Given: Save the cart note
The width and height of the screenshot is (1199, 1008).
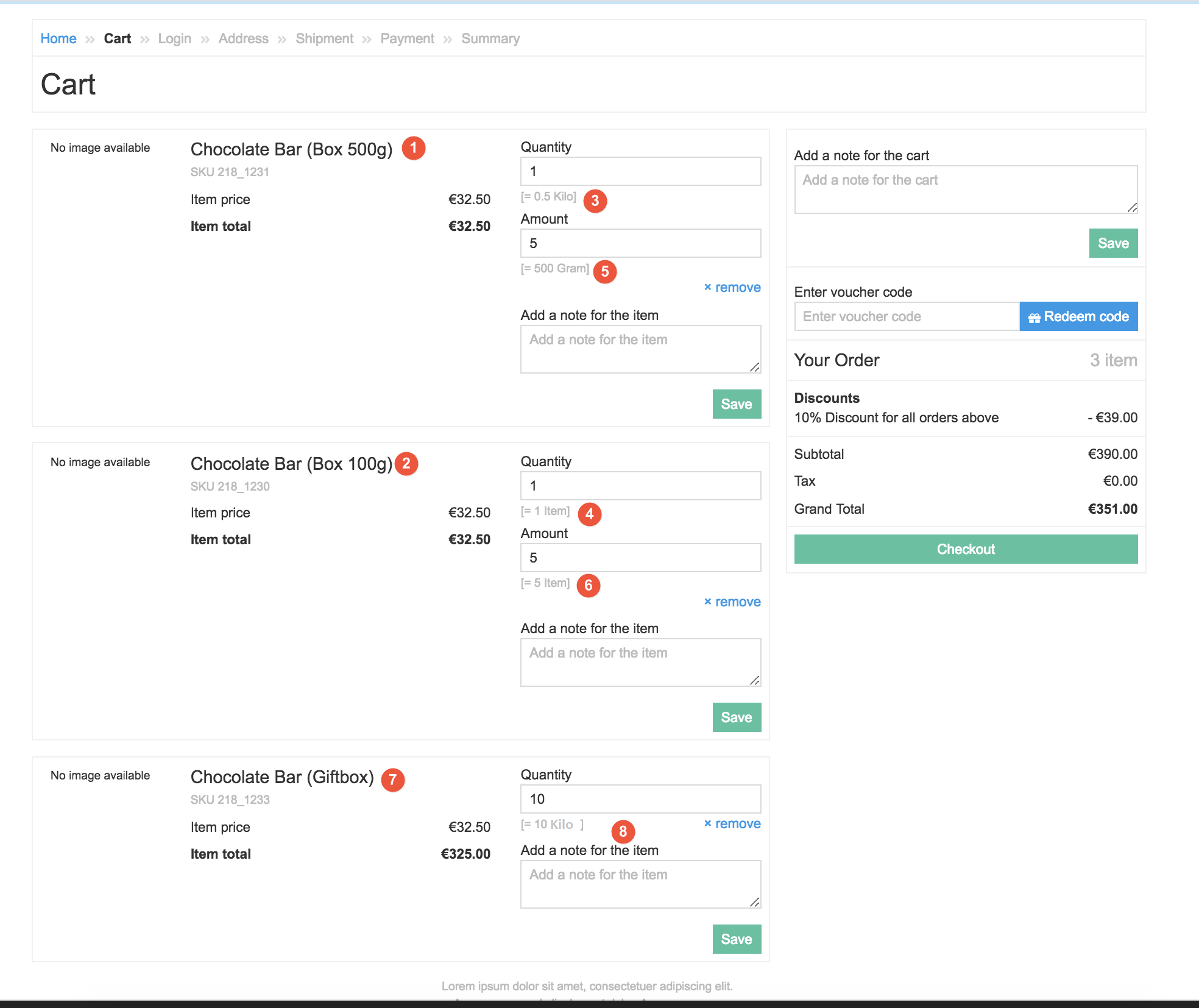Looking at the screenshot, I should (1112, 243).
